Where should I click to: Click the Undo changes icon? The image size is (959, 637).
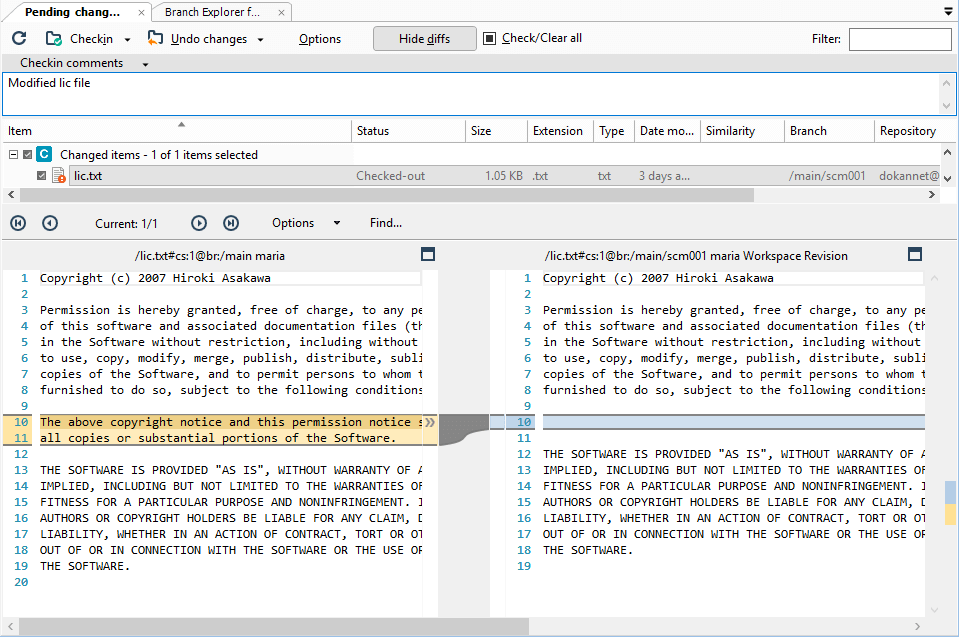click(x=155, y=39)
